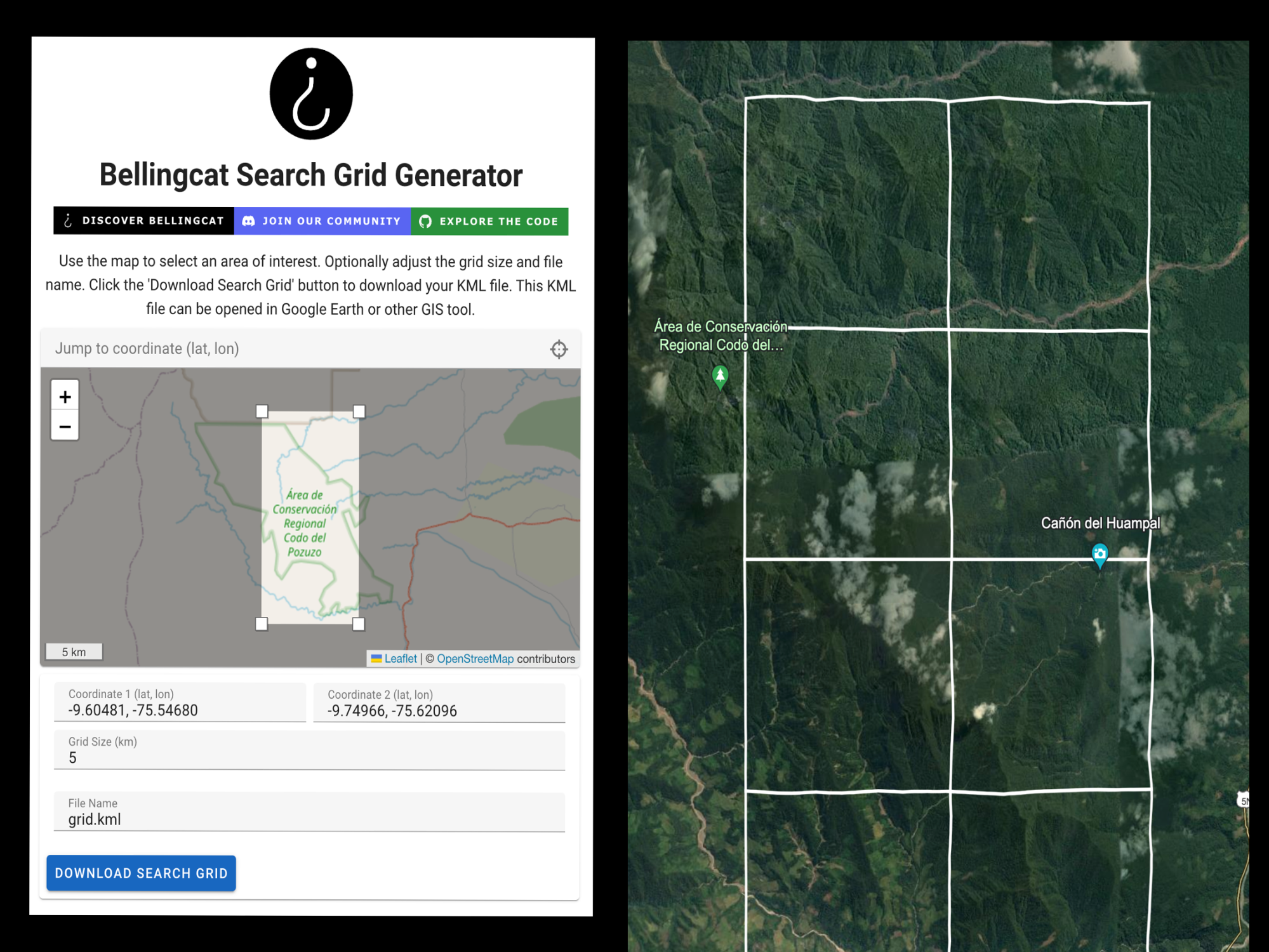Viewport: 1269px width, 952px height.
Task: Click the locate crosshair icon
Action: [x=559, y=349]
